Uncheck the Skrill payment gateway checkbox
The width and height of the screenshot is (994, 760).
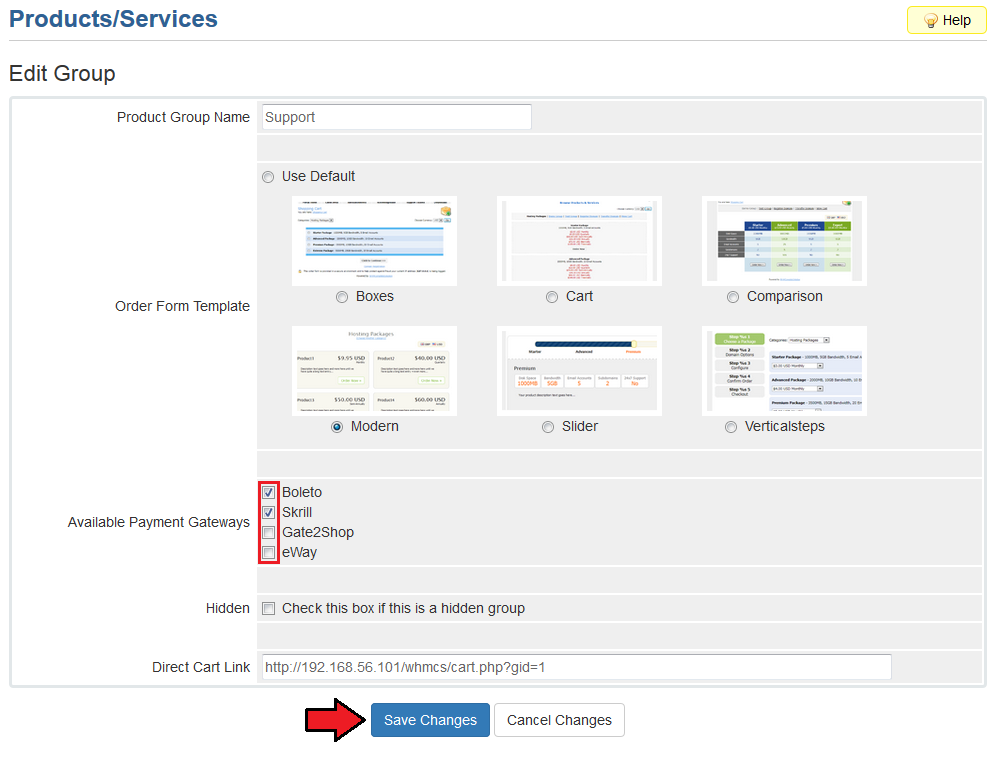pyautogui.click(x=268, y=513)
